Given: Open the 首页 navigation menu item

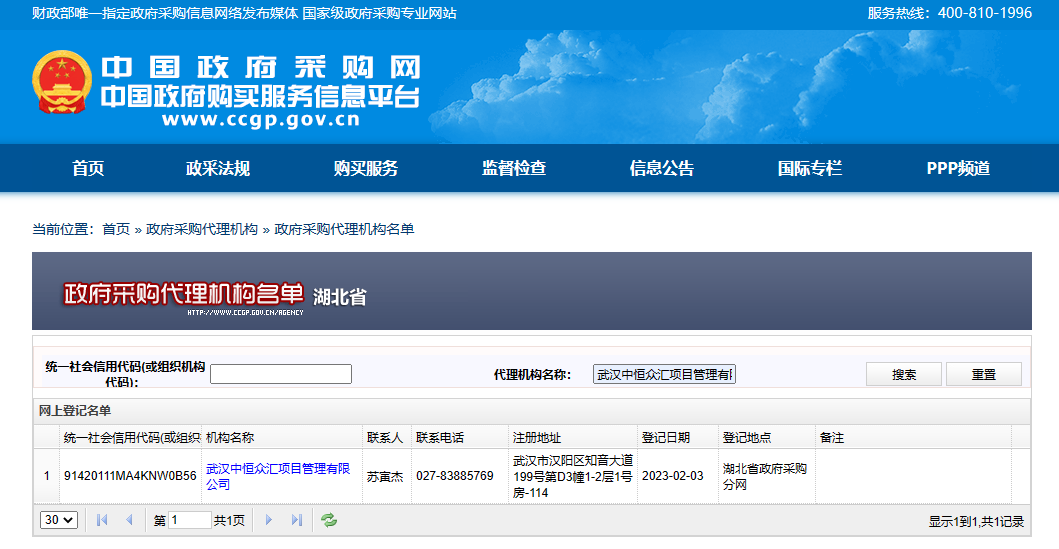Looking at the screenshot, I should (88, 168).
